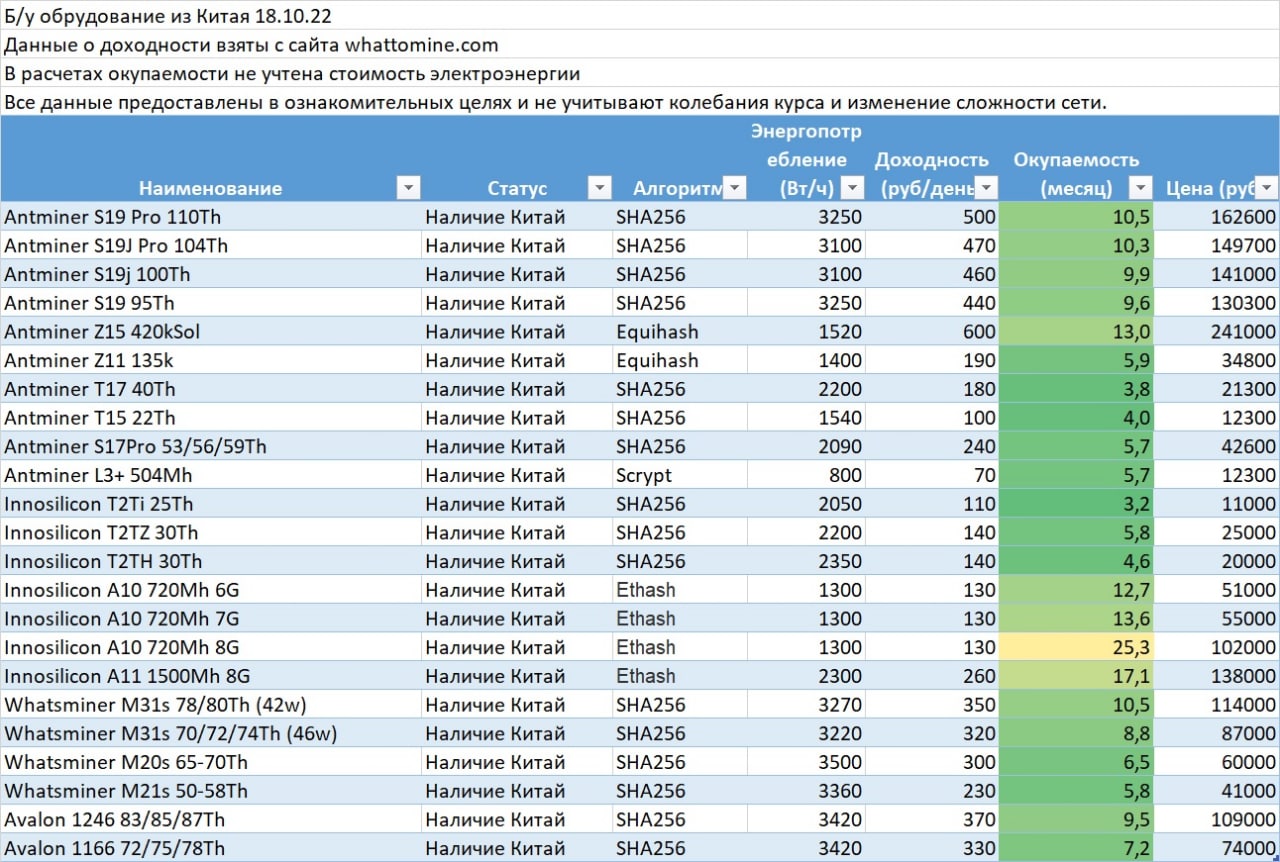Viewport: 1280px width, 862px height.
Task: Open the Алгоритм column filter dropdown
Action: click(x=734, y=188)
